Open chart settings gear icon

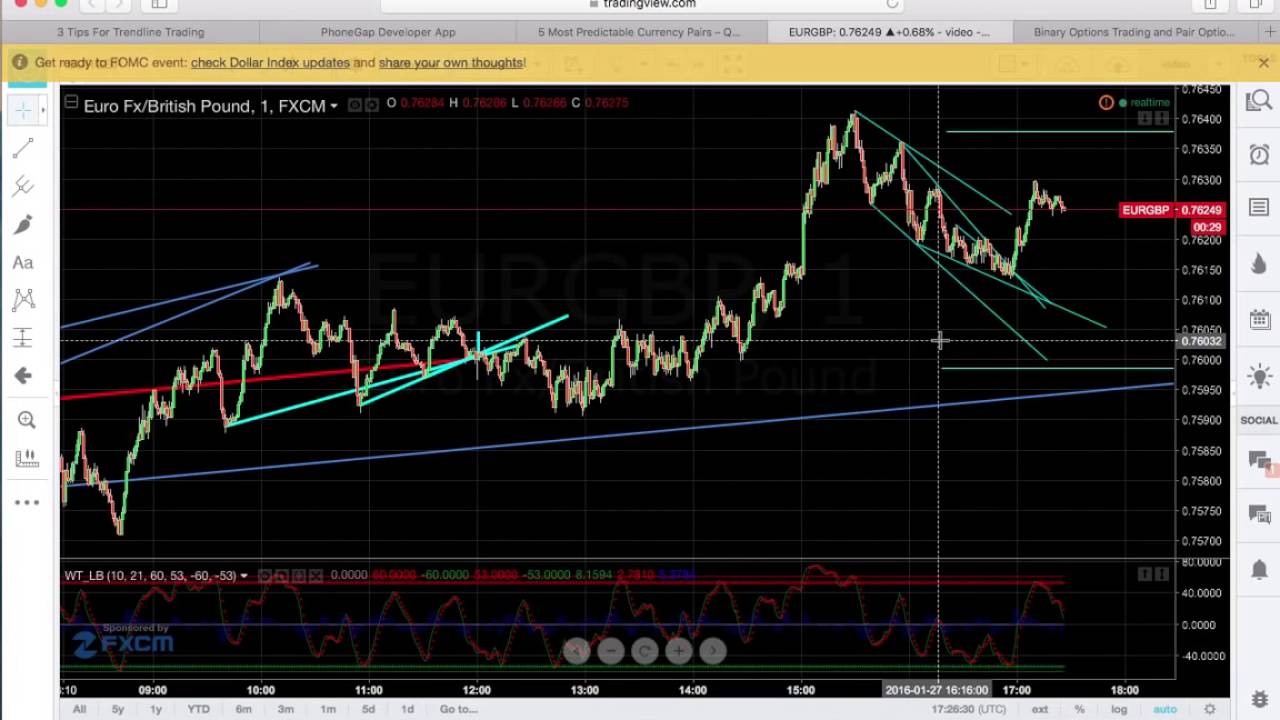(x=1209, y=709)
